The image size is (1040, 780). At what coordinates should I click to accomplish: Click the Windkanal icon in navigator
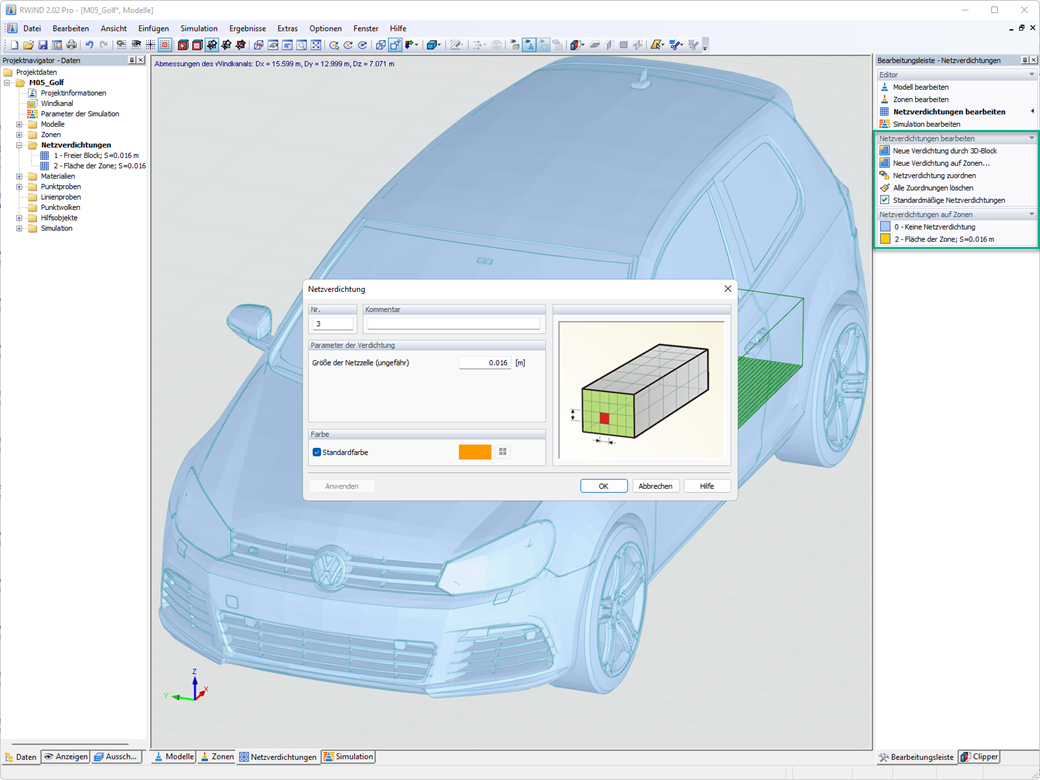click(x=32, y=103)
